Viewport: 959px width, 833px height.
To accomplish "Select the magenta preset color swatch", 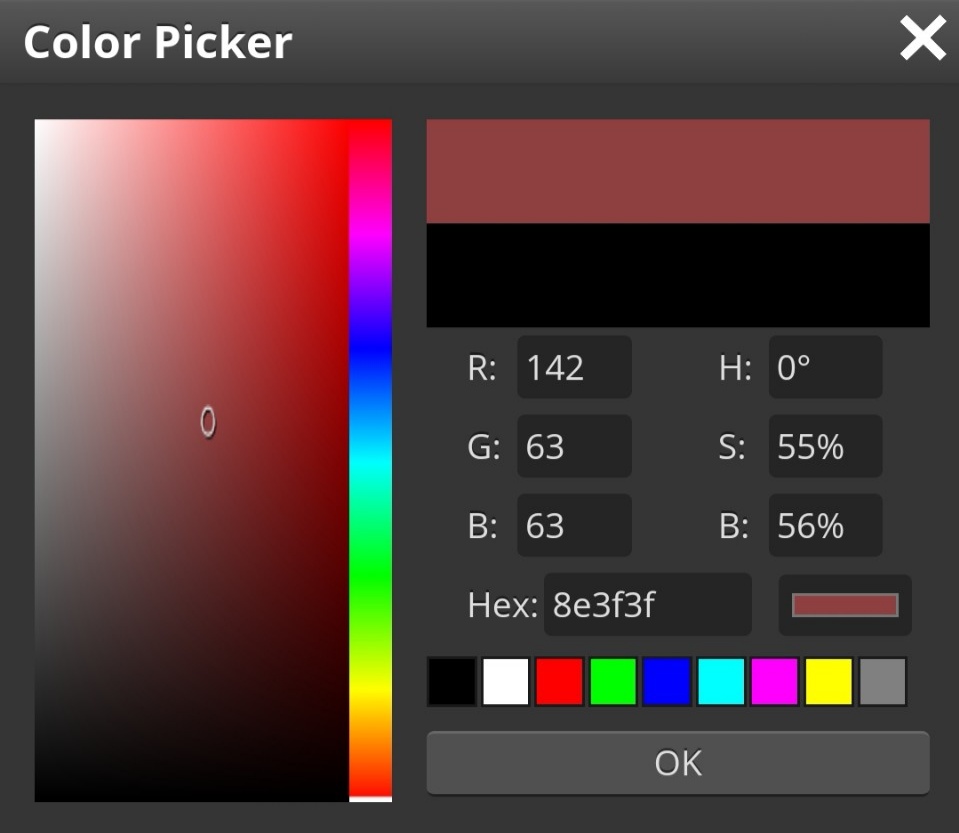I will click(775, 679).
